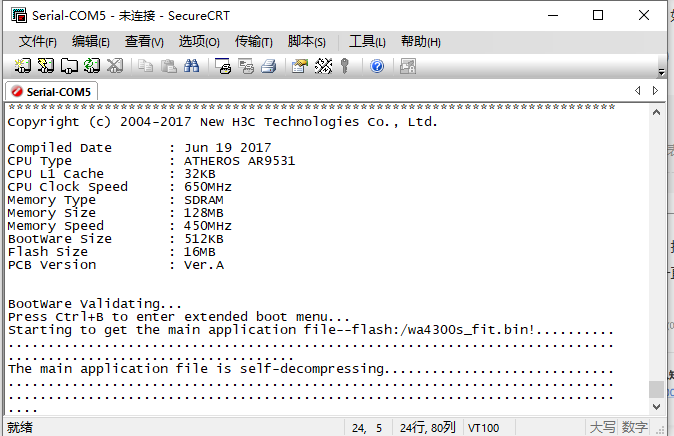674x436 pixels.
Task: Open the 工具(L) menu
Action: click(367, 42)
